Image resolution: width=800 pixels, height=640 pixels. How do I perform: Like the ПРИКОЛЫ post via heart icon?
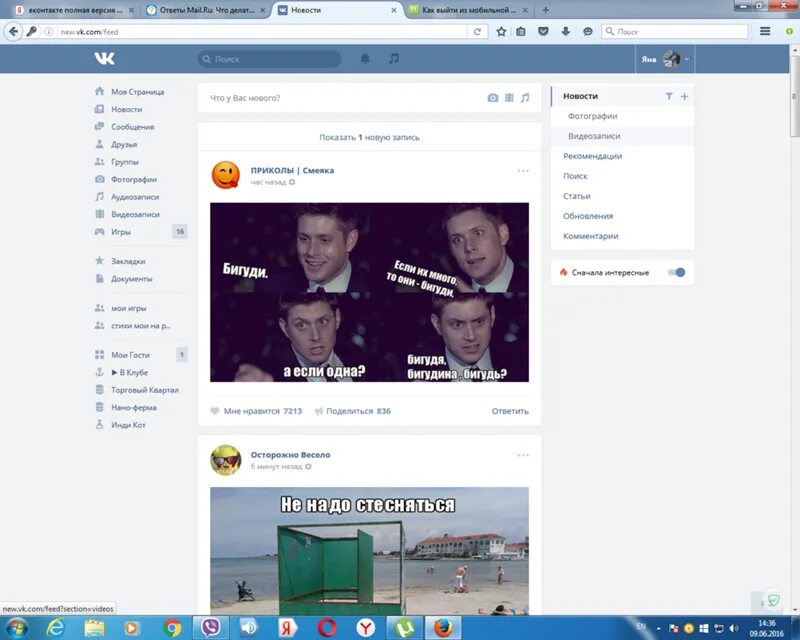pyautogui.click(x=215, y=411)
